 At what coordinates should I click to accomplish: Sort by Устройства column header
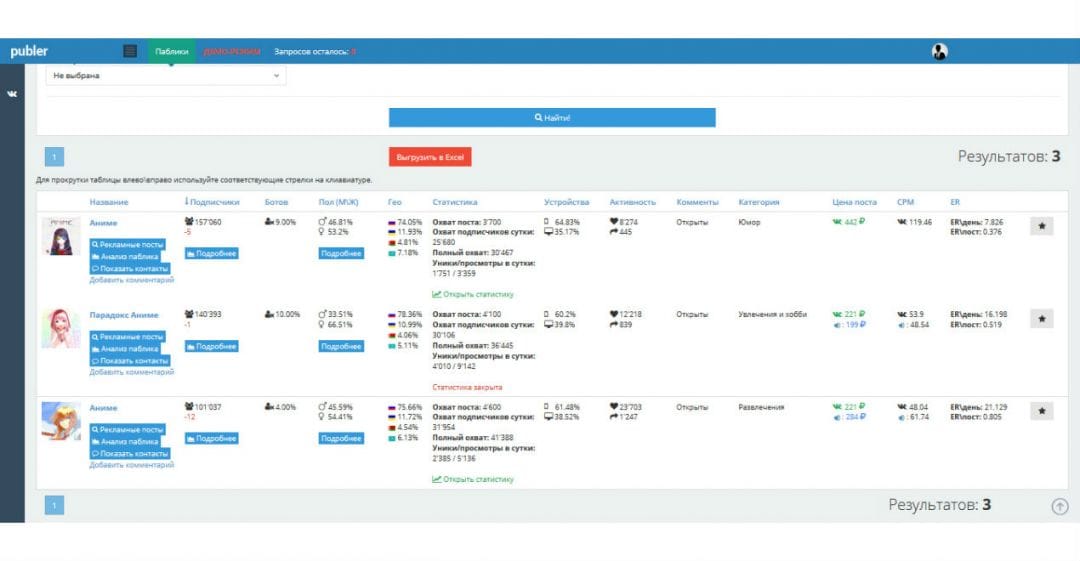tap(566, 202)
